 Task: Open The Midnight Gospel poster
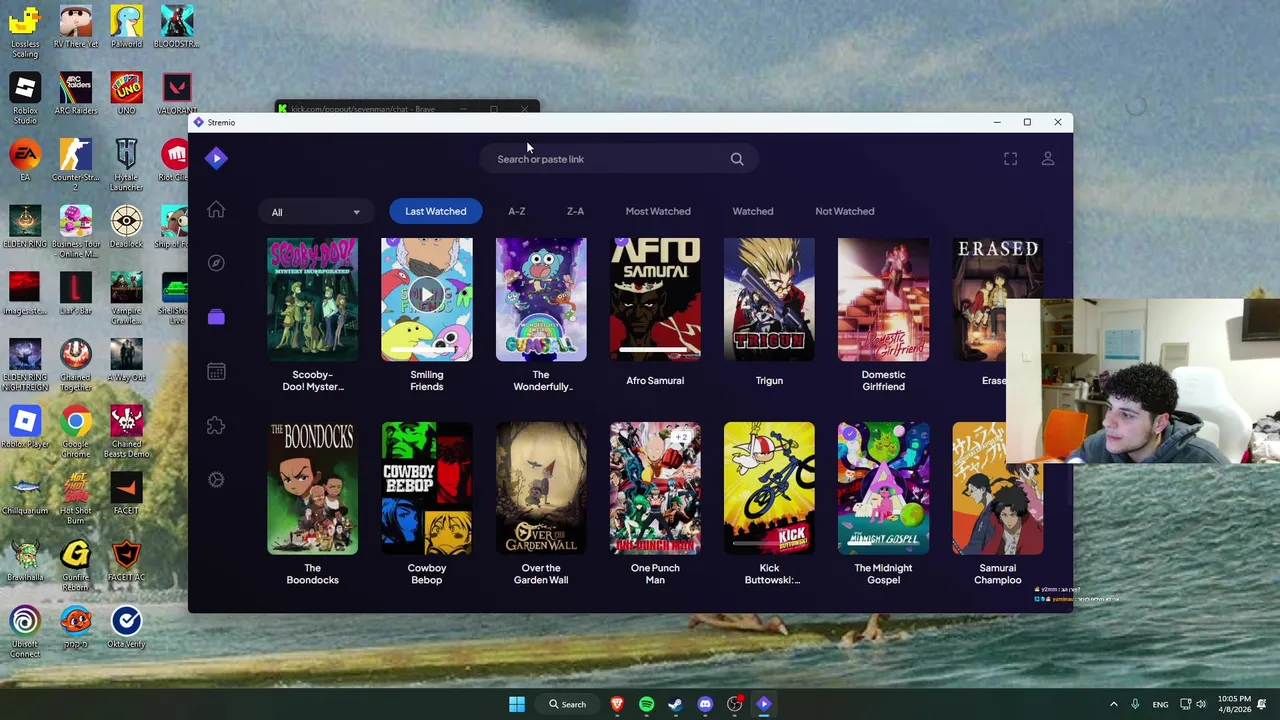click(883, 488)
